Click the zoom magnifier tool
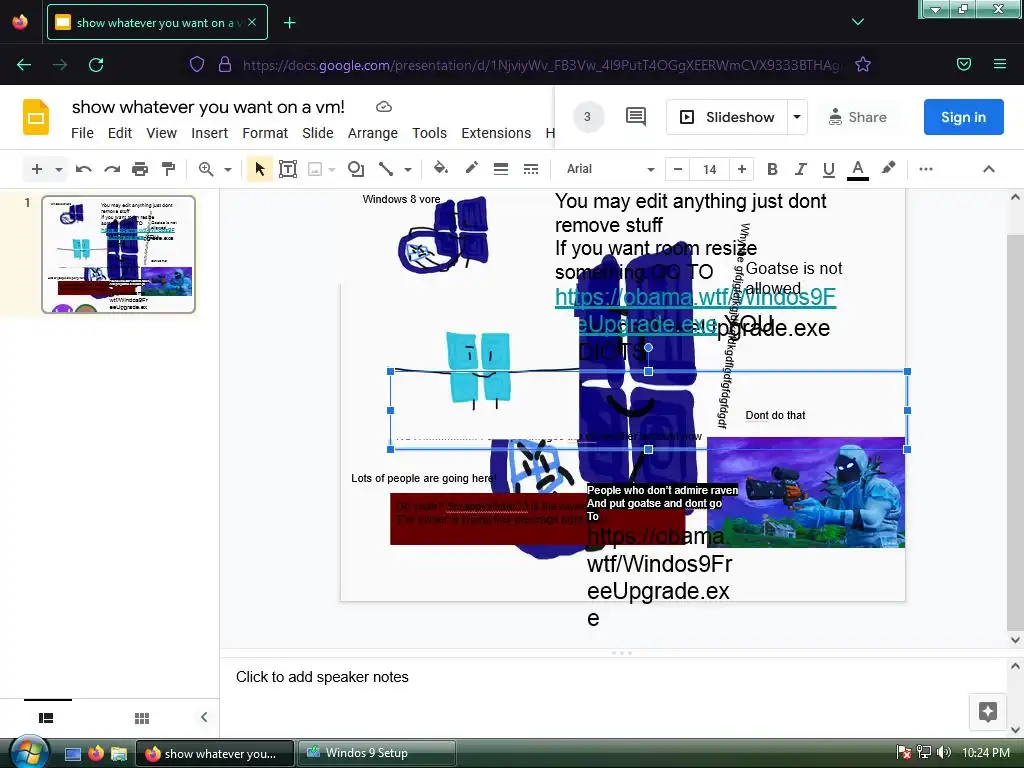Viewport: 1024px width, 768px height. pos(206,169)
